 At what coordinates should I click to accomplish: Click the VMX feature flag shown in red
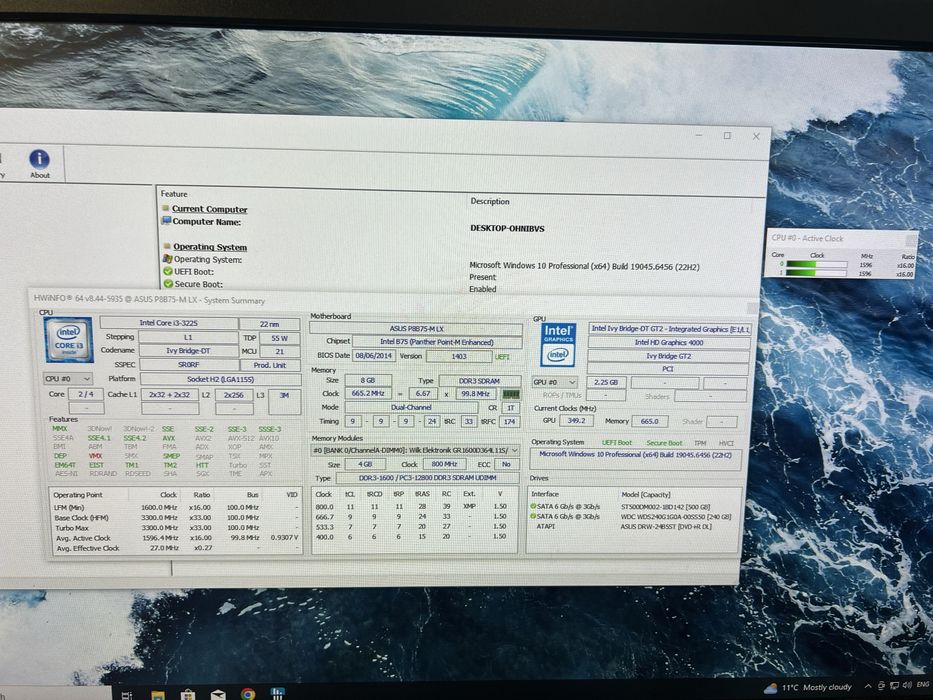(x=95, y=456)
